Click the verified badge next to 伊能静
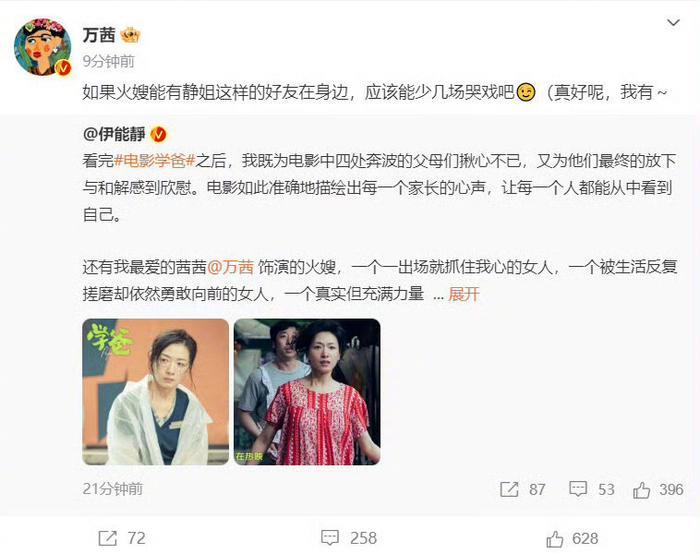This screenshot has width=700, height=554. (158, 134)
